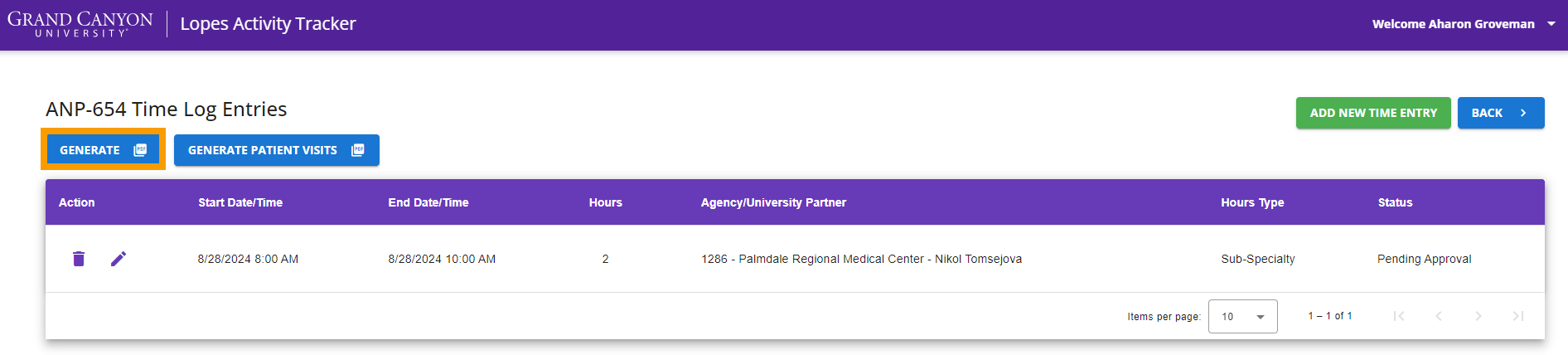Click the Status column header
This screenshot has width=1568, height=355.
(x=1395, y=202)
